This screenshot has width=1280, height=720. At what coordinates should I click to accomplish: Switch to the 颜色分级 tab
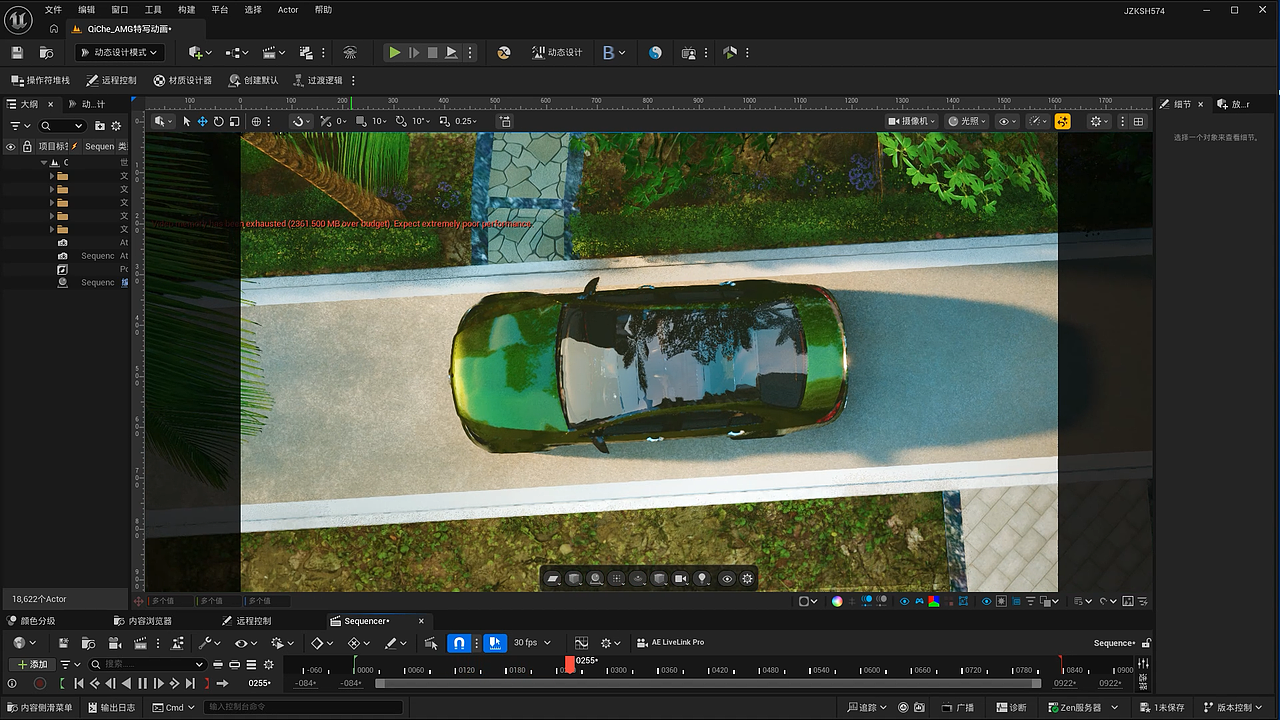point(31,621)
